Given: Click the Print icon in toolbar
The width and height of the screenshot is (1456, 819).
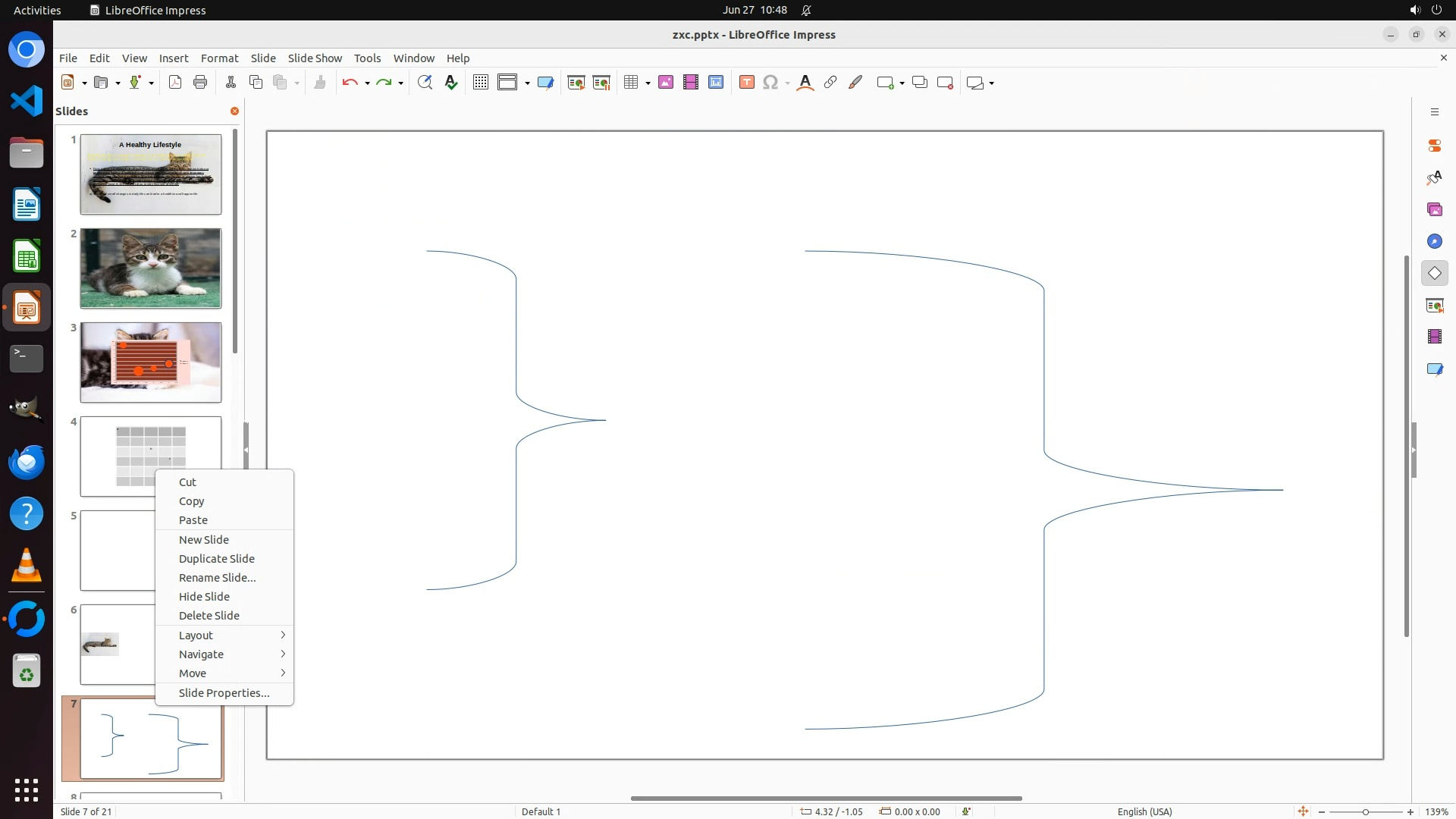Looking at the screenshot, I should click(200, 83).
